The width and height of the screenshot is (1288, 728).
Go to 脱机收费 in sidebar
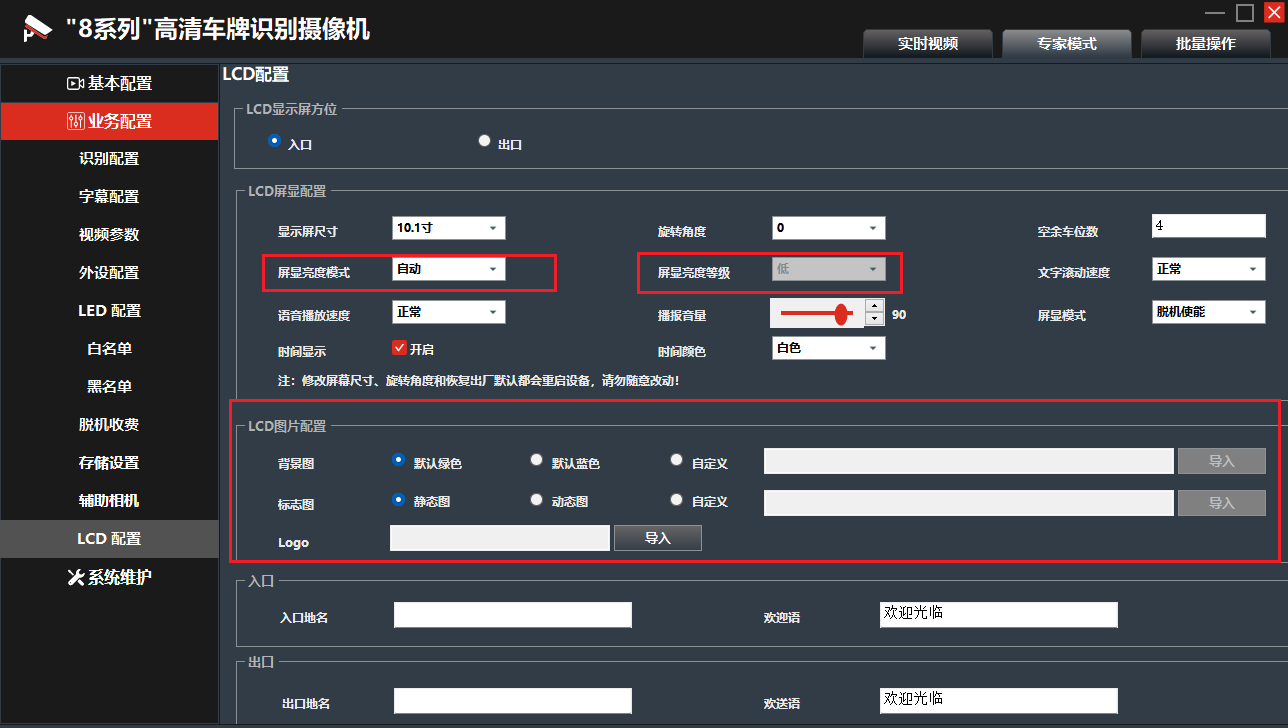point(109,425)
